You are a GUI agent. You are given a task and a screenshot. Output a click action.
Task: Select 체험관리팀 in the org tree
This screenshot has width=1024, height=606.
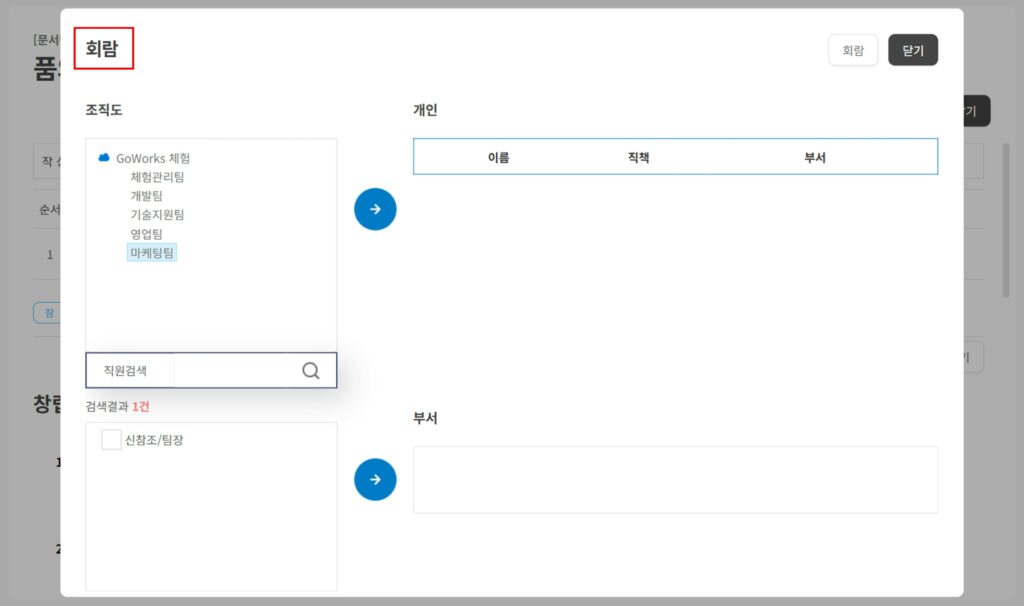(x=157, y=177)
